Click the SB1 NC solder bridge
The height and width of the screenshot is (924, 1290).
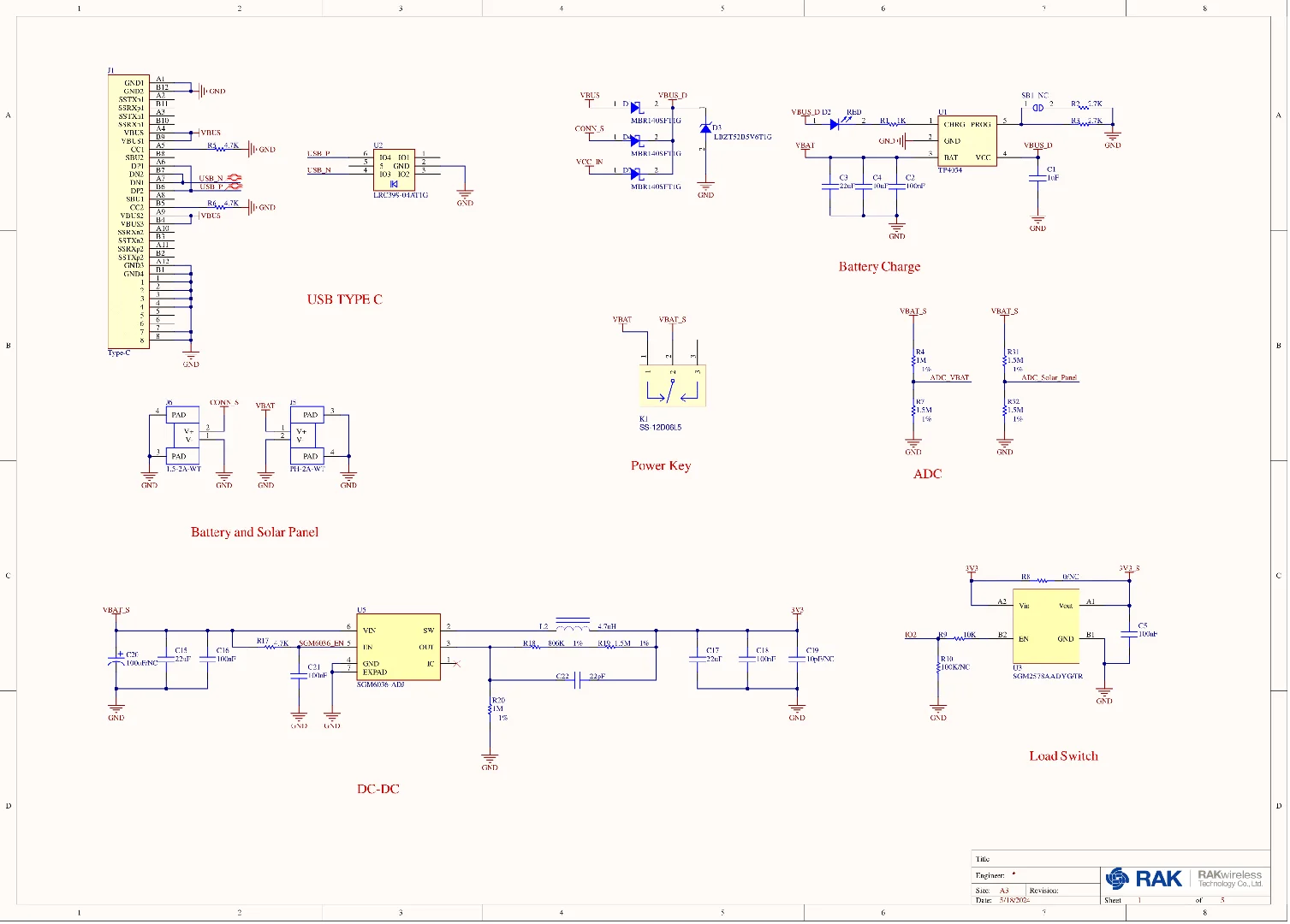click(x=1038, y=107)
